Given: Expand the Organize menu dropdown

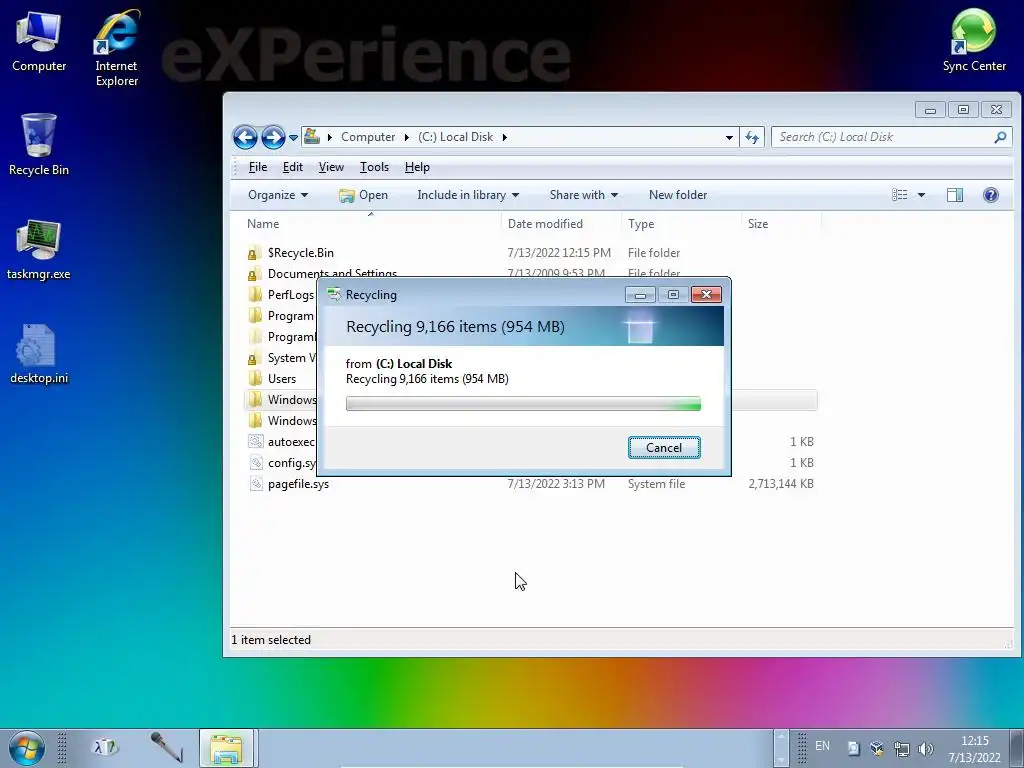Looking at the screenshot, I should click(304, 195).
